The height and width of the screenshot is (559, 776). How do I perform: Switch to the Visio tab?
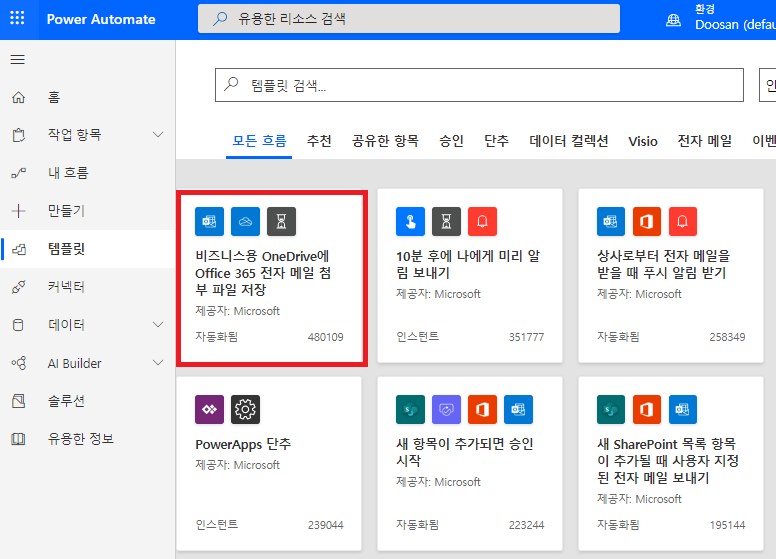643,141
